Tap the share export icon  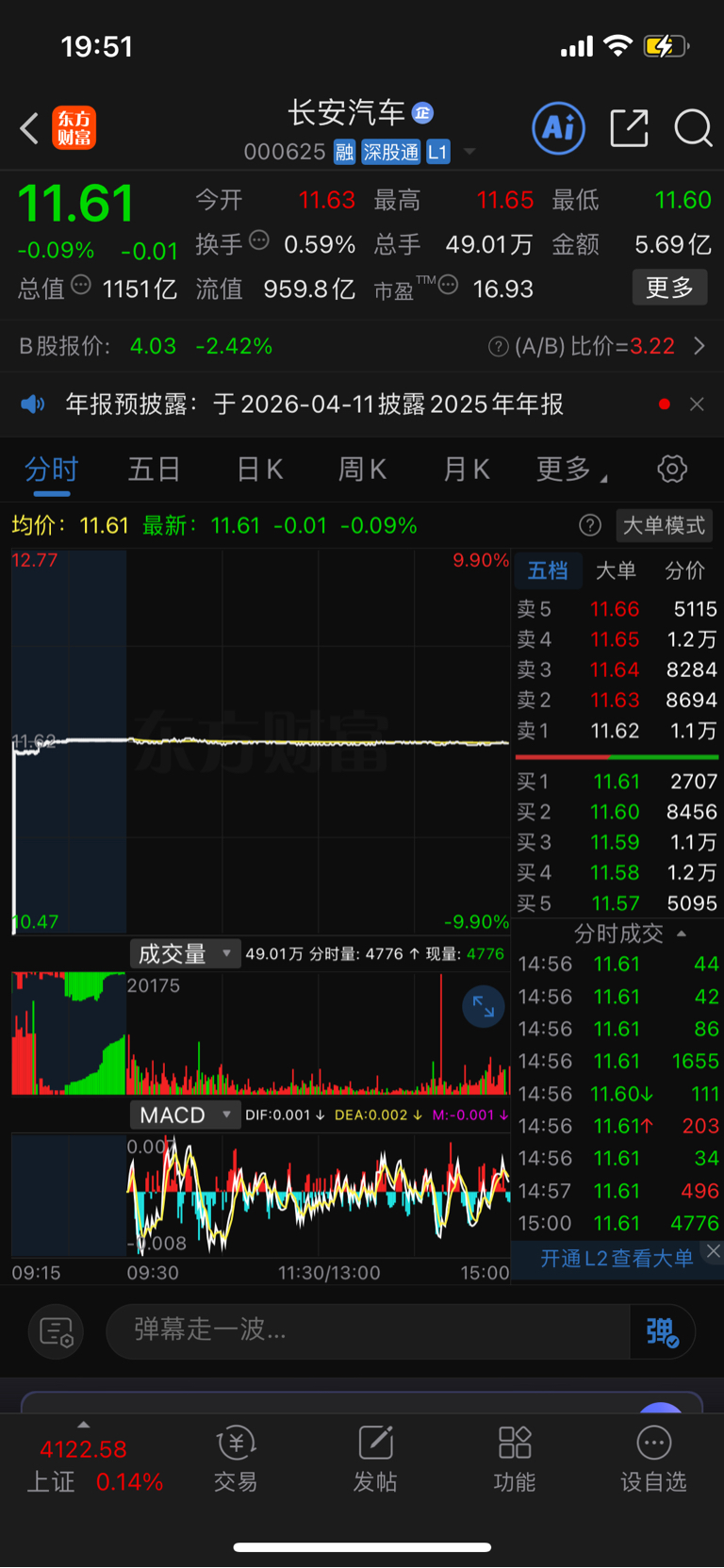629,128
